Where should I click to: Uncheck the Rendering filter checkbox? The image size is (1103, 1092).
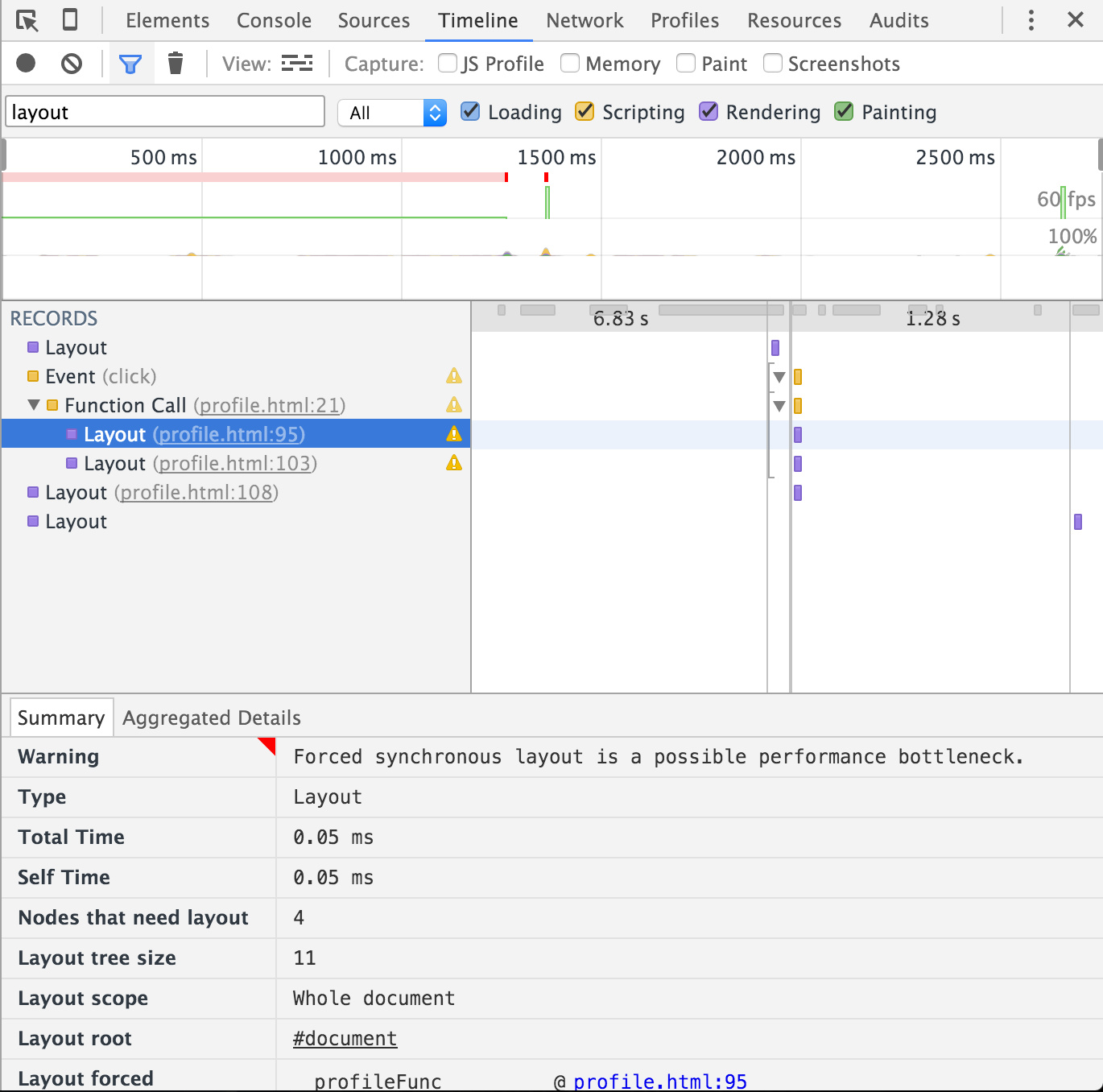point(708,111)
